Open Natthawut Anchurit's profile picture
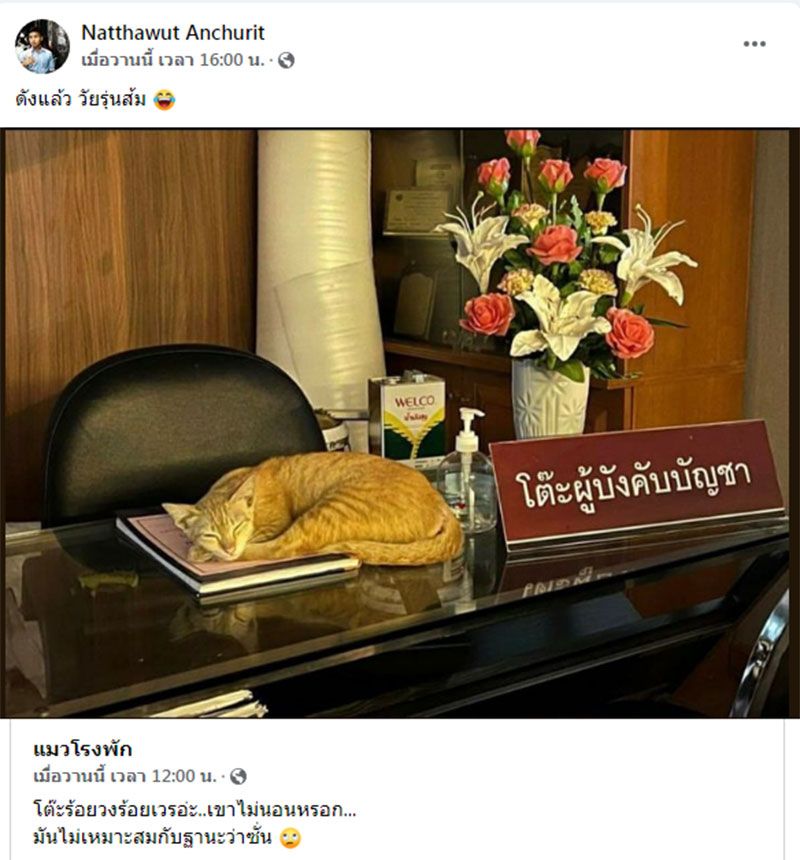The image size is (800, 860). pyautogui.click(x=42, y=46)
